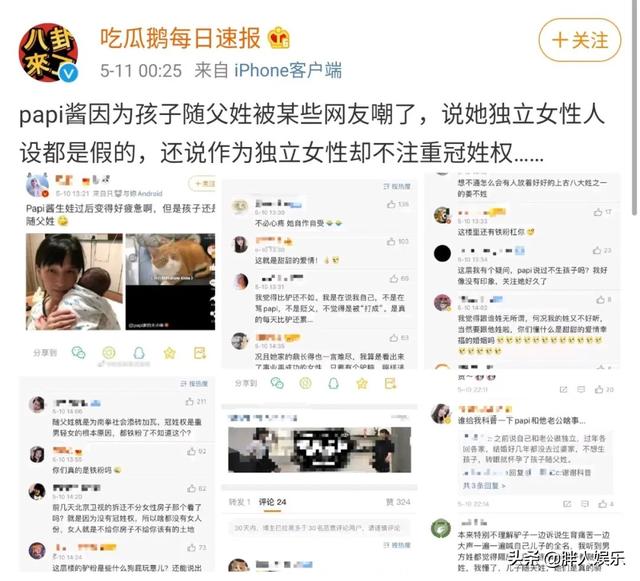Follow the account with +关注 button

tap(580, 40)
